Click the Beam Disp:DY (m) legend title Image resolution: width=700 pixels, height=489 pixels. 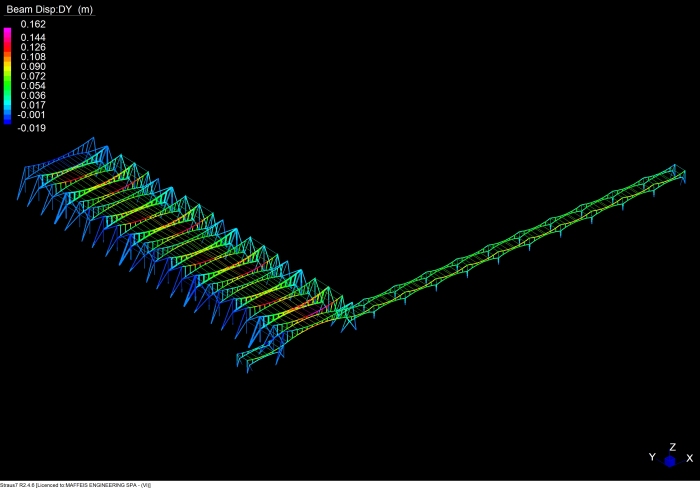[49, 8]
